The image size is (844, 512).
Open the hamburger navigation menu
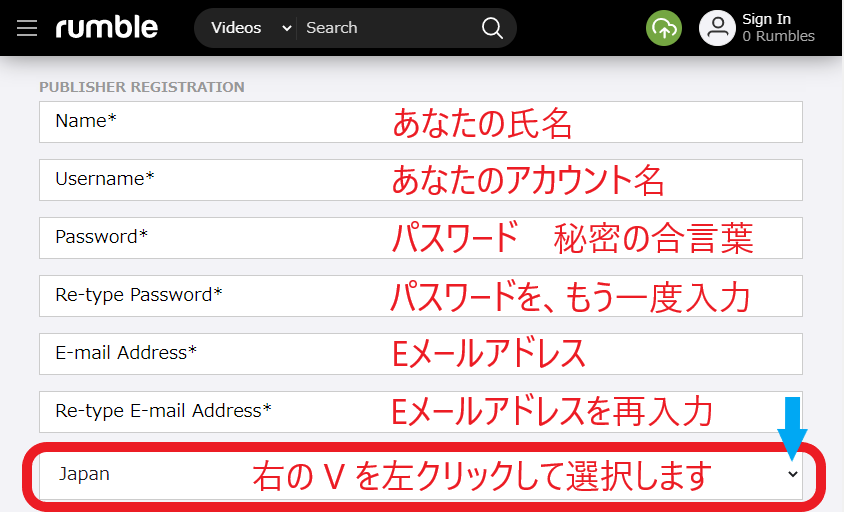[x=27, y=28]
